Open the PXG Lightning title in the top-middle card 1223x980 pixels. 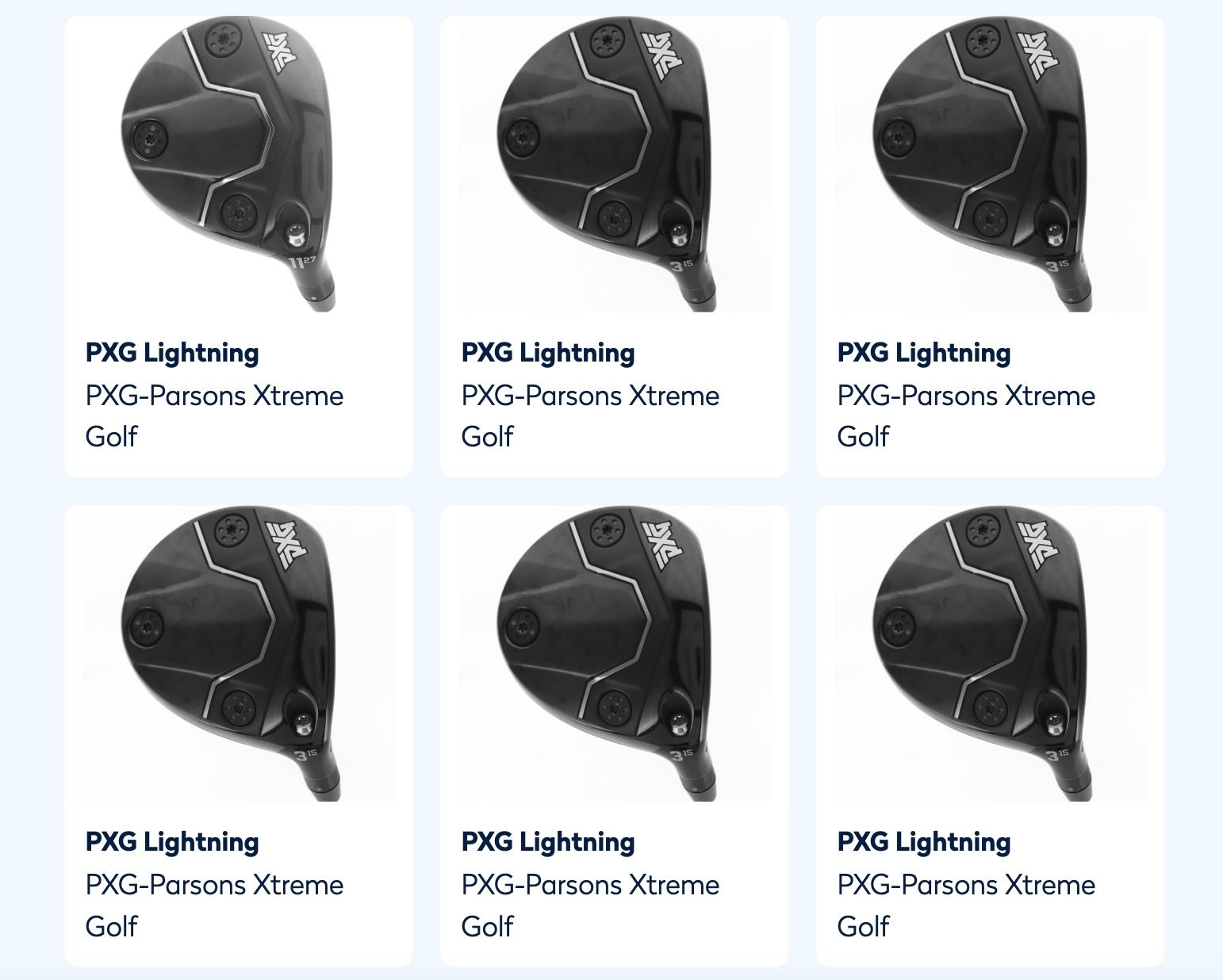[548, 353]
